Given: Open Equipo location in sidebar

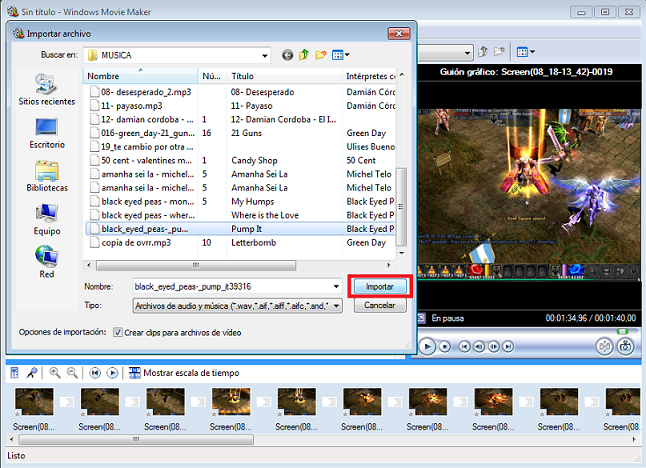Looking at the screenshot, I should 47,220.
